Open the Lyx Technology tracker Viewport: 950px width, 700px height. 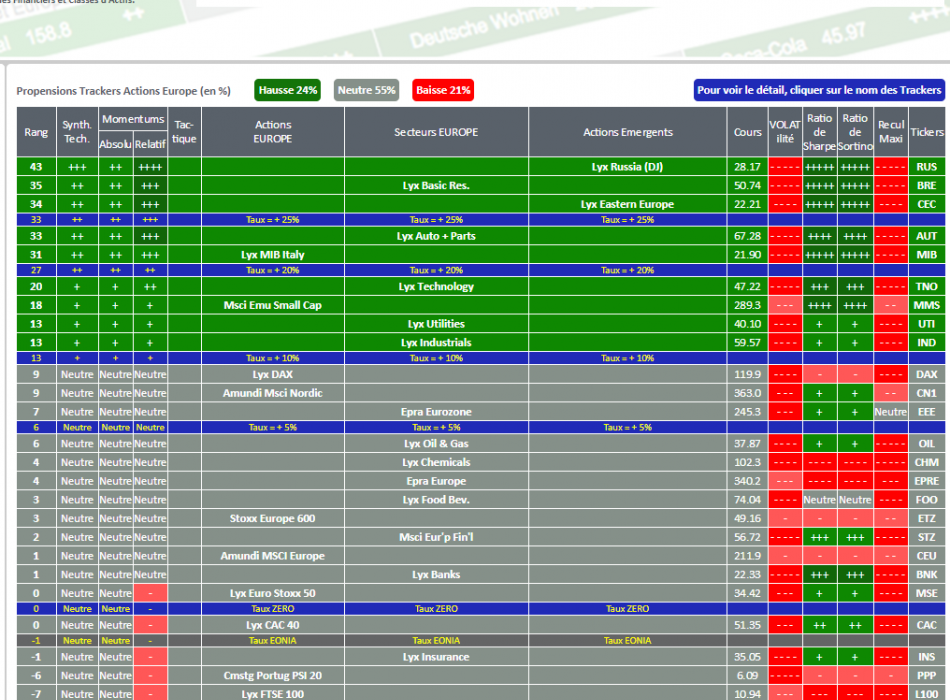pos(436,286)
